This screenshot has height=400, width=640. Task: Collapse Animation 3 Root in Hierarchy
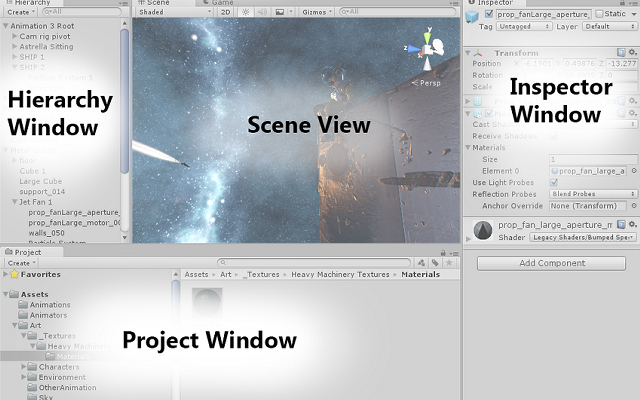(x=5, y=26)
